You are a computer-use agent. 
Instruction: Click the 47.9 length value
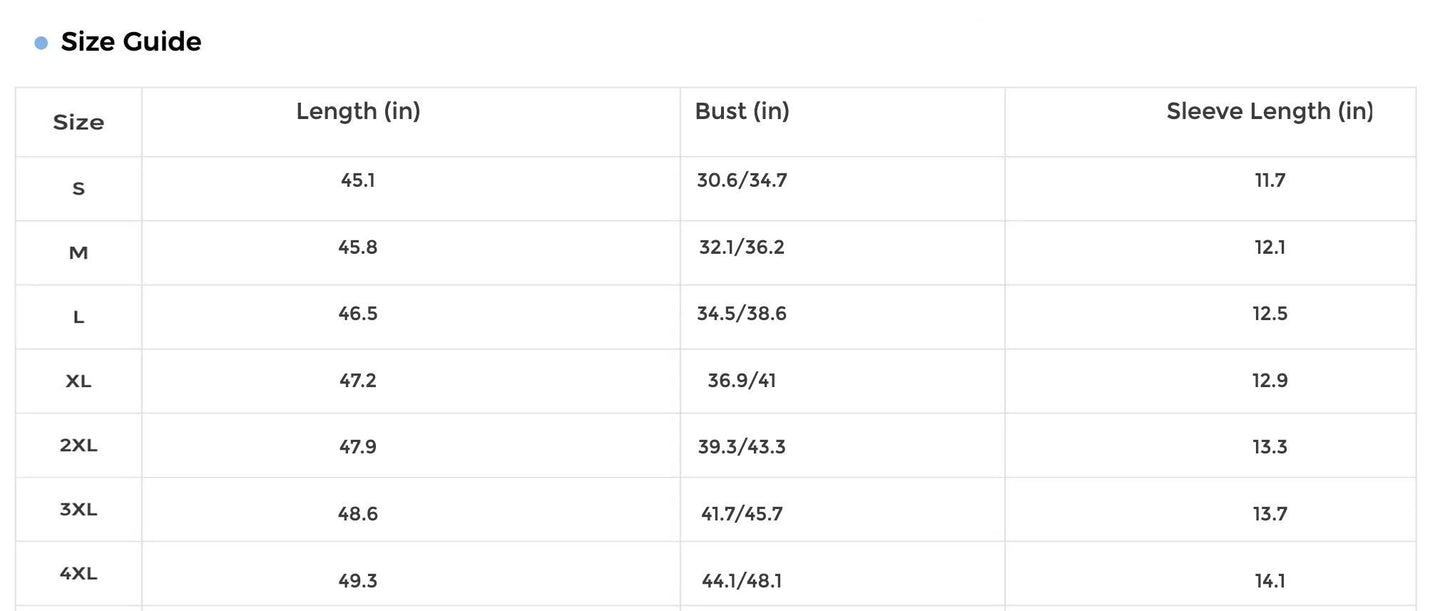pyautogui.click(x=358, y=447)
